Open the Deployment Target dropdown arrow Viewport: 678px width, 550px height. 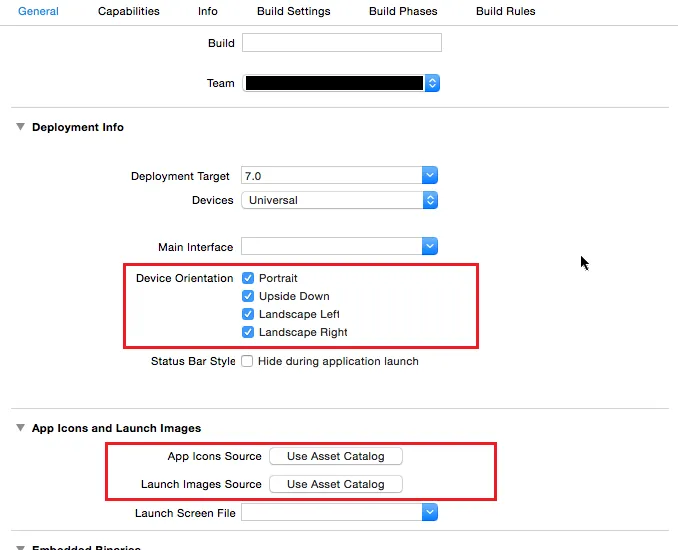(x=430, y=176)
